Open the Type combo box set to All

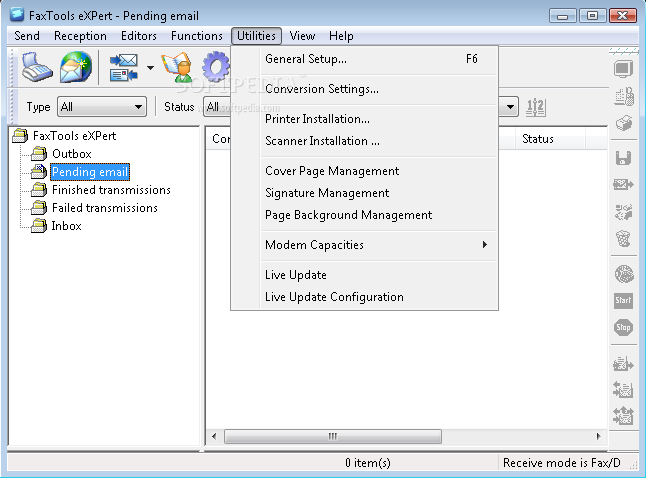(x=102, y=107)
